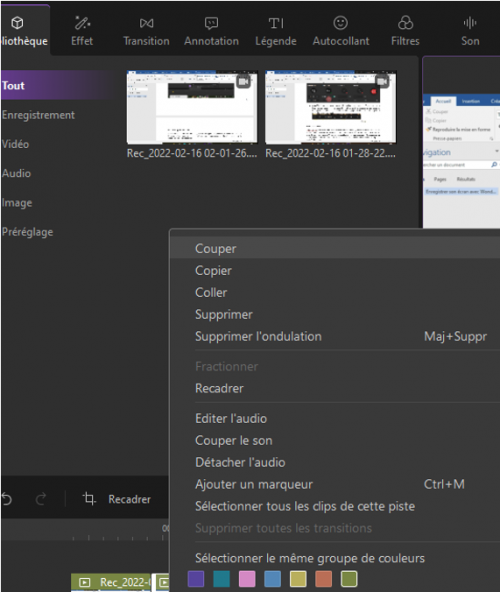Click the undo arrow icon

7,499
